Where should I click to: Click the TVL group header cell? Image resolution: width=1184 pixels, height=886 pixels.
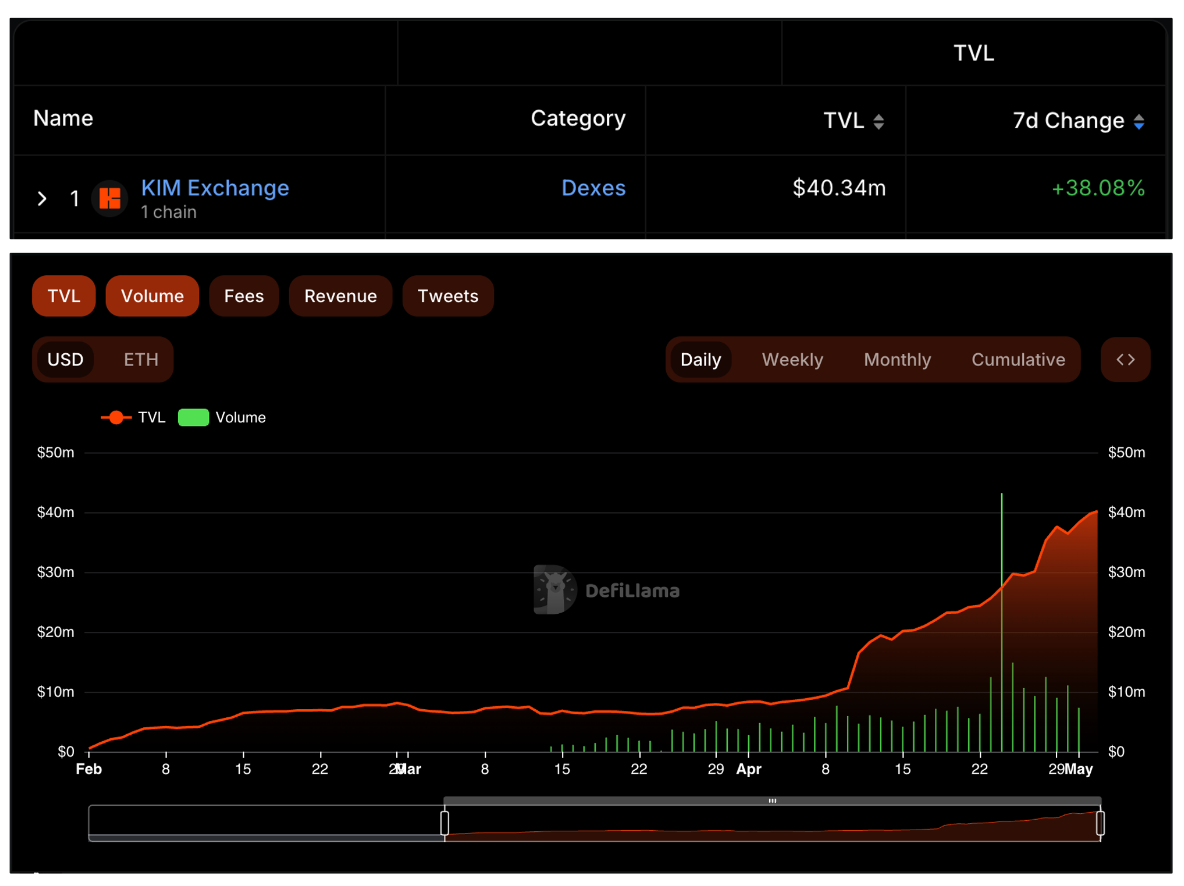click(x=973, y=53)
